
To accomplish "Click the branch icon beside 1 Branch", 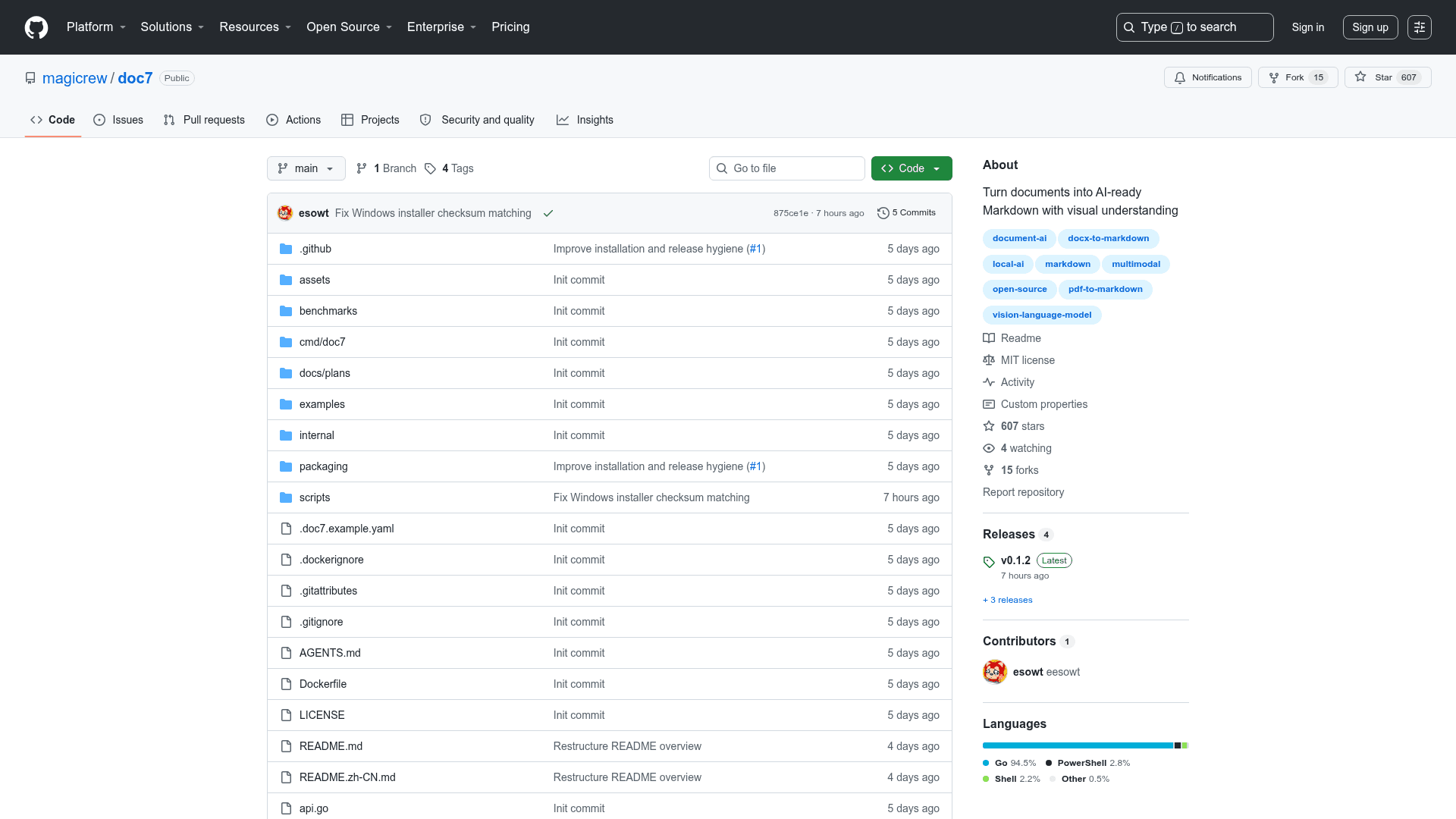I will 362,168.
